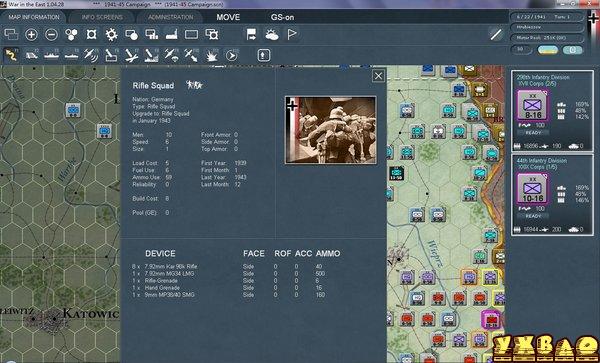Screen dimensions: 600x363
Task: Click the explosion combat icon in toolbar
Action: point(212,55)
